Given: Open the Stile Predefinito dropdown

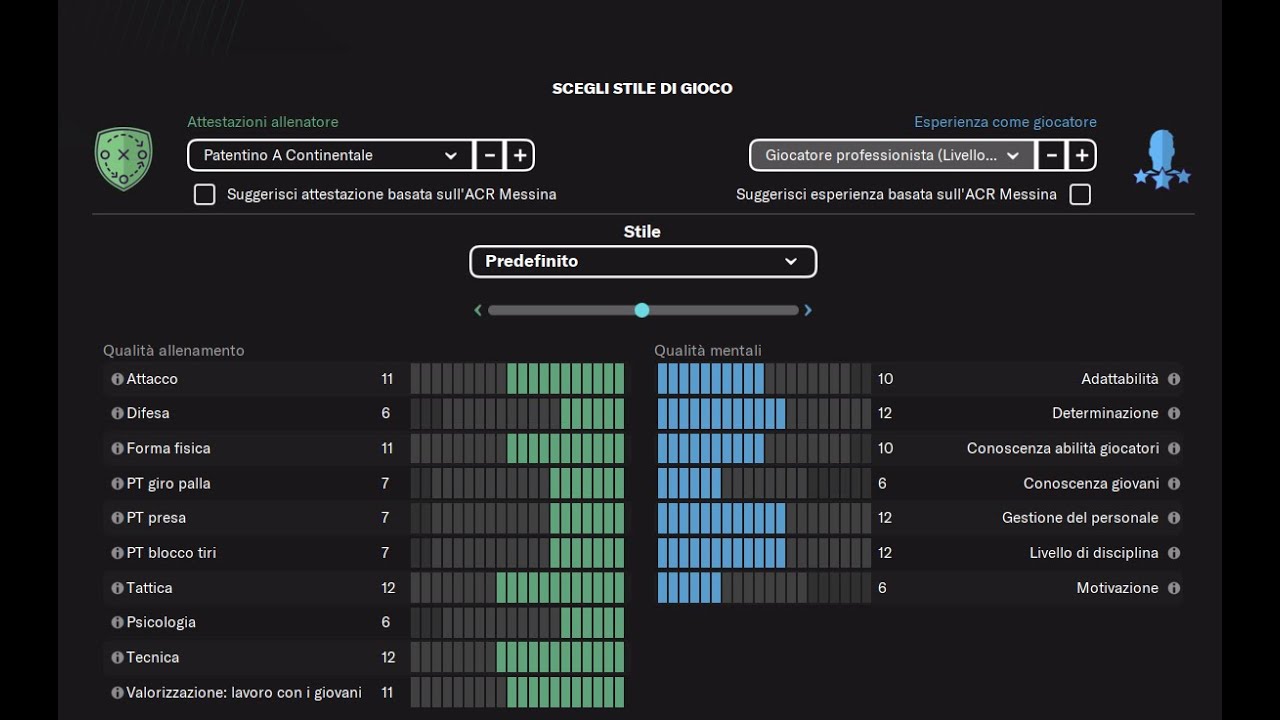Looking at the screenshot, I should coord(643,261).
